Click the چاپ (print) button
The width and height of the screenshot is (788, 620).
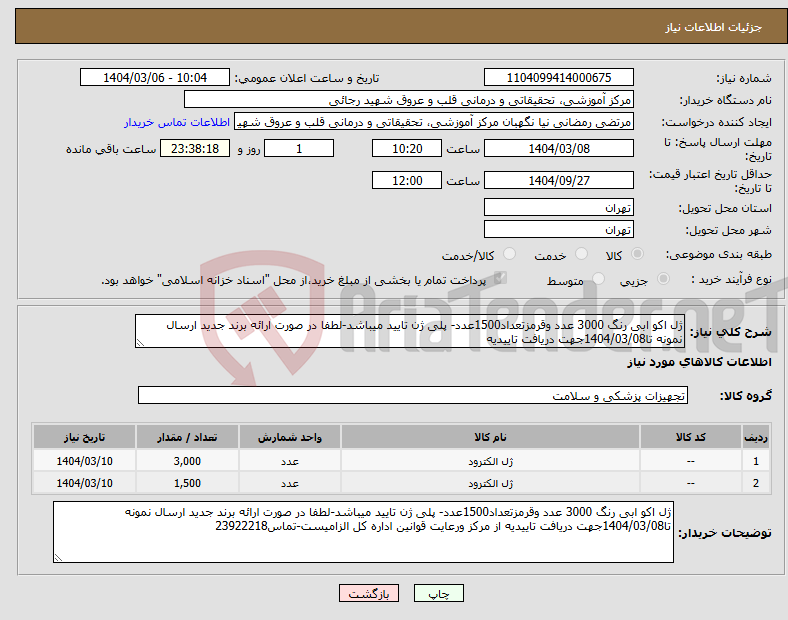[438, 593]
